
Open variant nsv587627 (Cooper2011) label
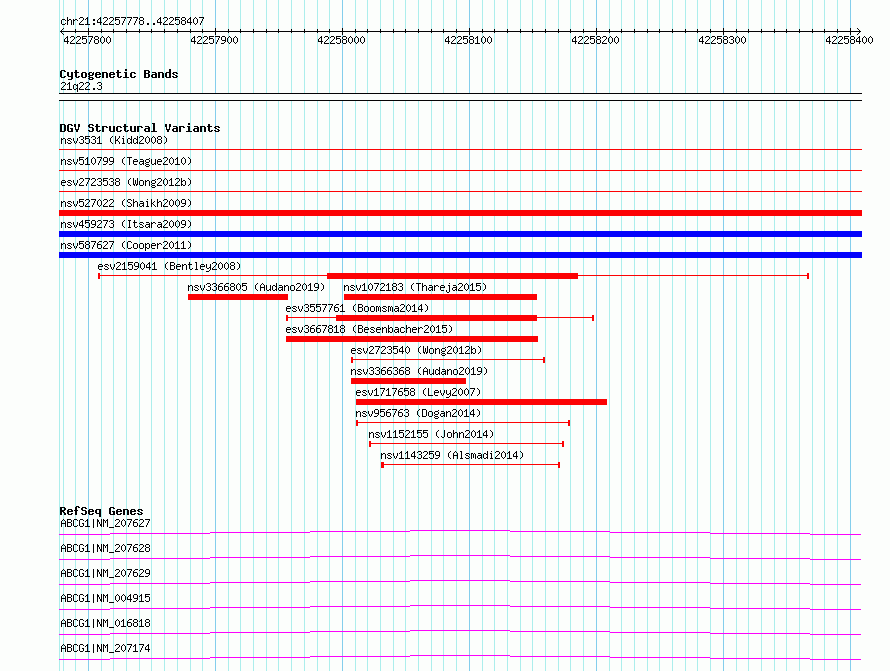click(x=126, y=245)
